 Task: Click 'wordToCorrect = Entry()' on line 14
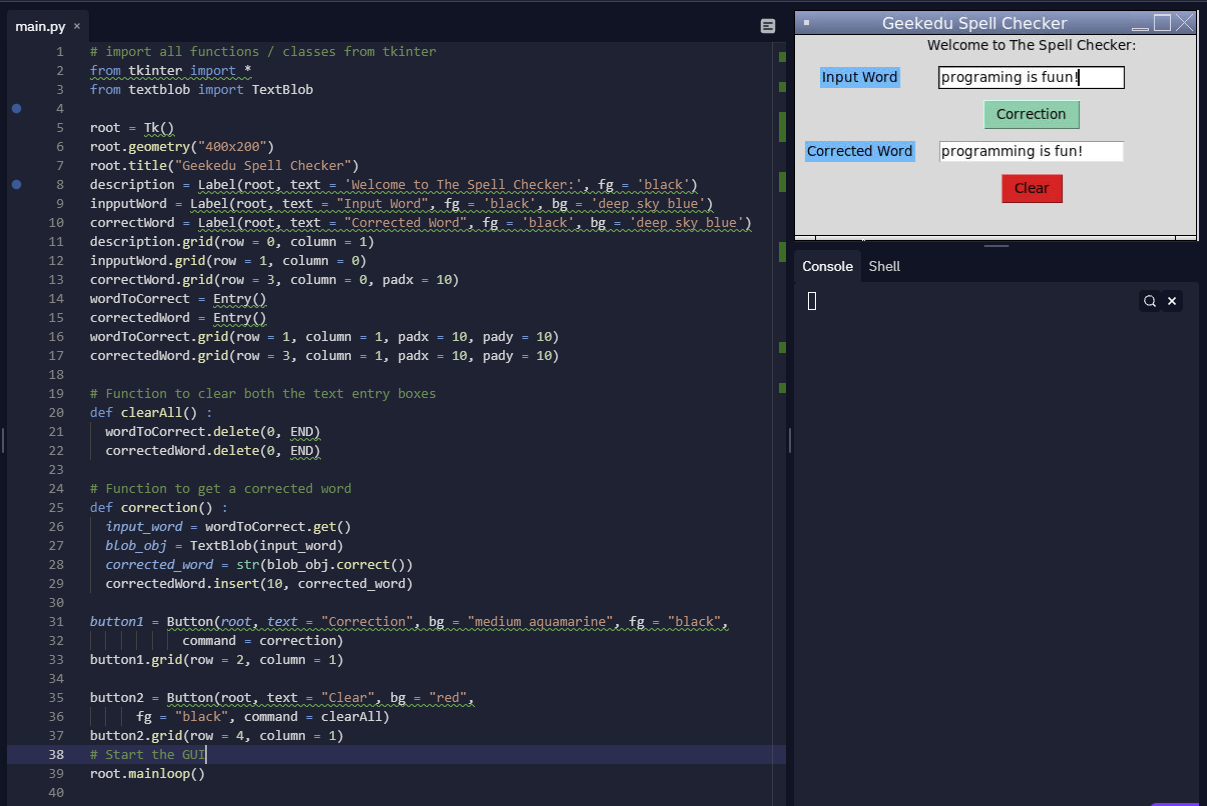178,298
